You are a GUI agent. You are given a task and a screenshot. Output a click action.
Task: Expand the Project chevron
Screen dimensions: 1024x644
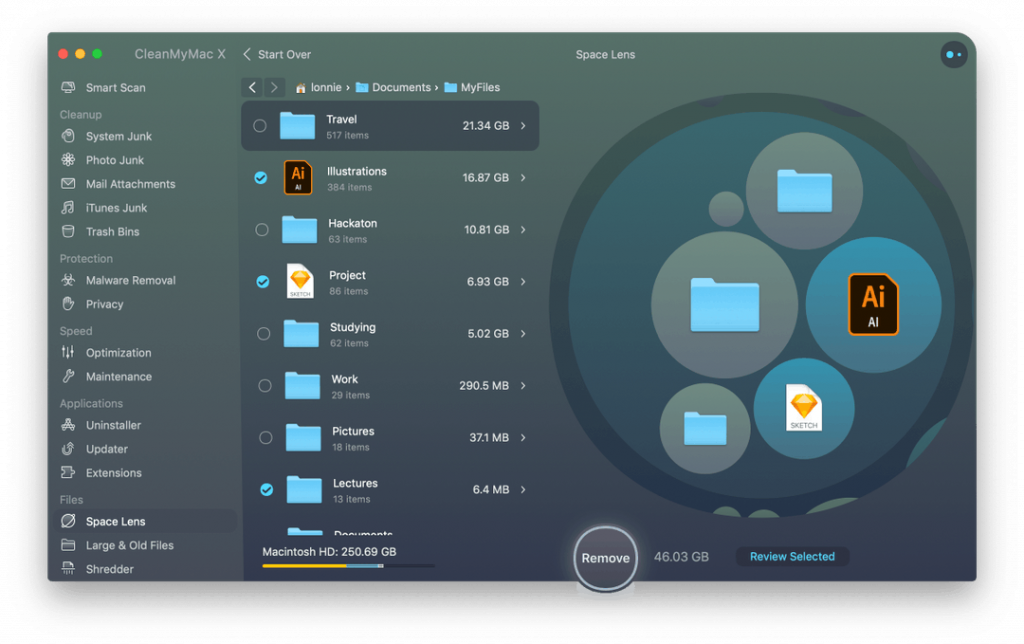click(x=523, y=282)
